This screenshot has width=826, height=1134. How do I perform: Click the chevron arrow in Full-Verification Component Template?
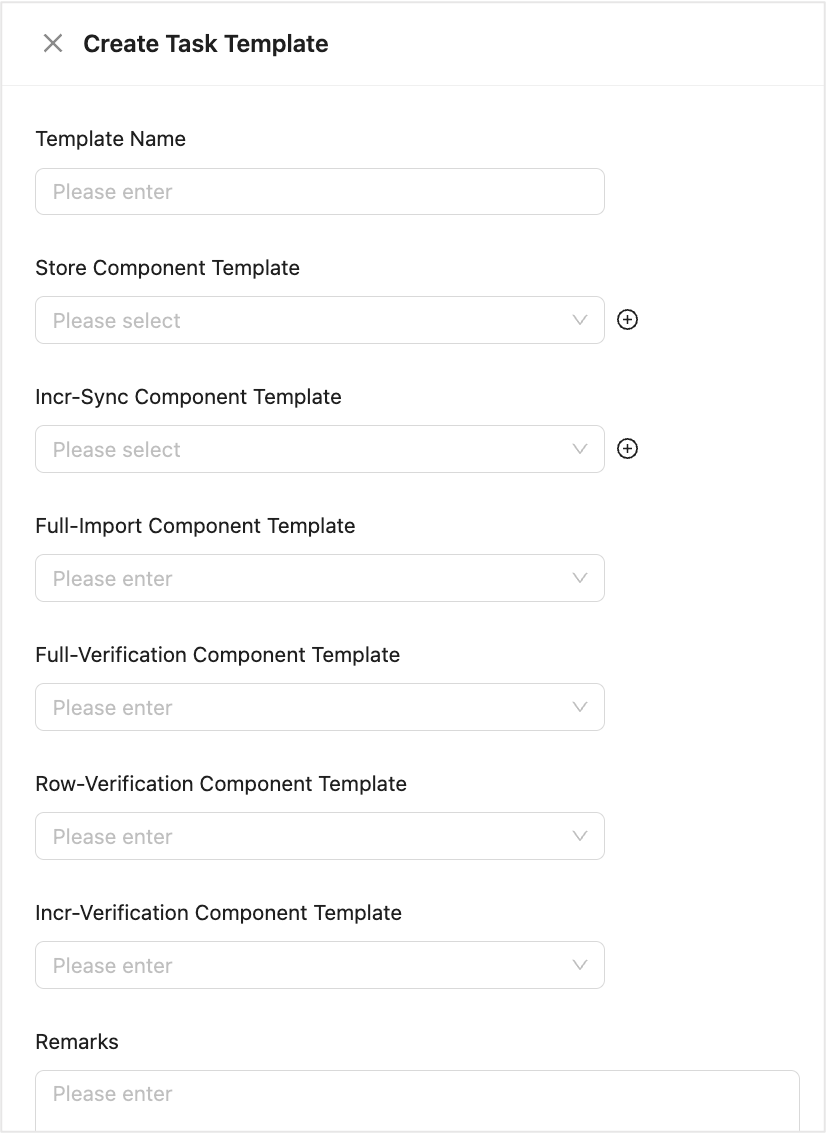[580, 707]
